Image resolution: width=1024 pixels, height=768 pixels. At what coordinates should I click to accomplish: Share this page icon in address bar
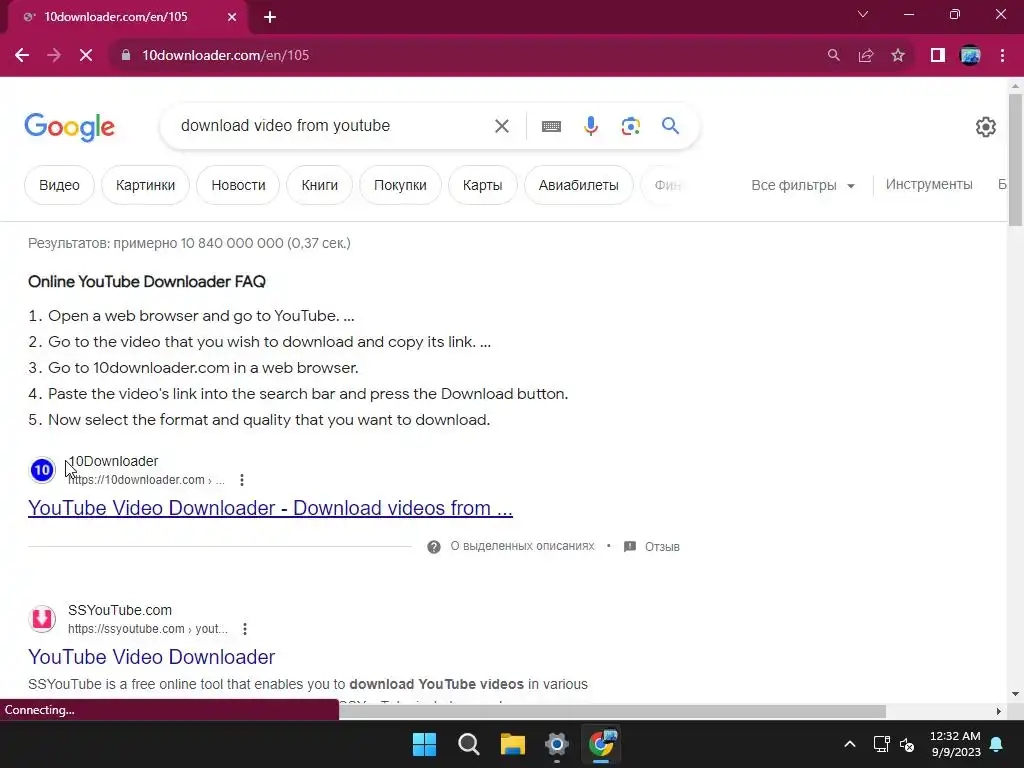pyautogui.click(x=866, y=56)
